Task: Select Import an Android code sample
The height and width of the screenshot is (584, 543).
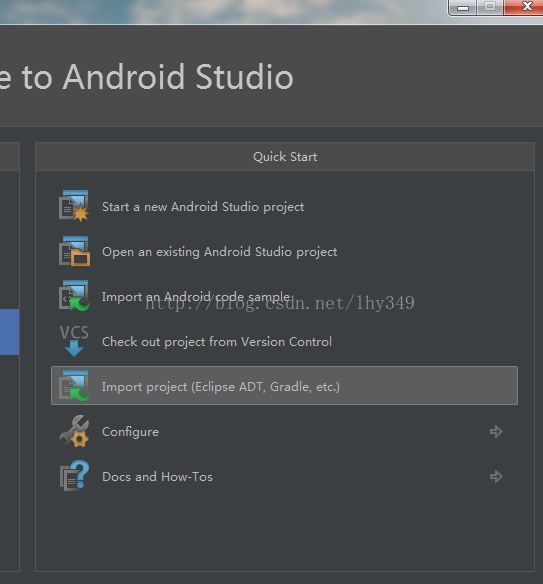Action: (196, 297)
